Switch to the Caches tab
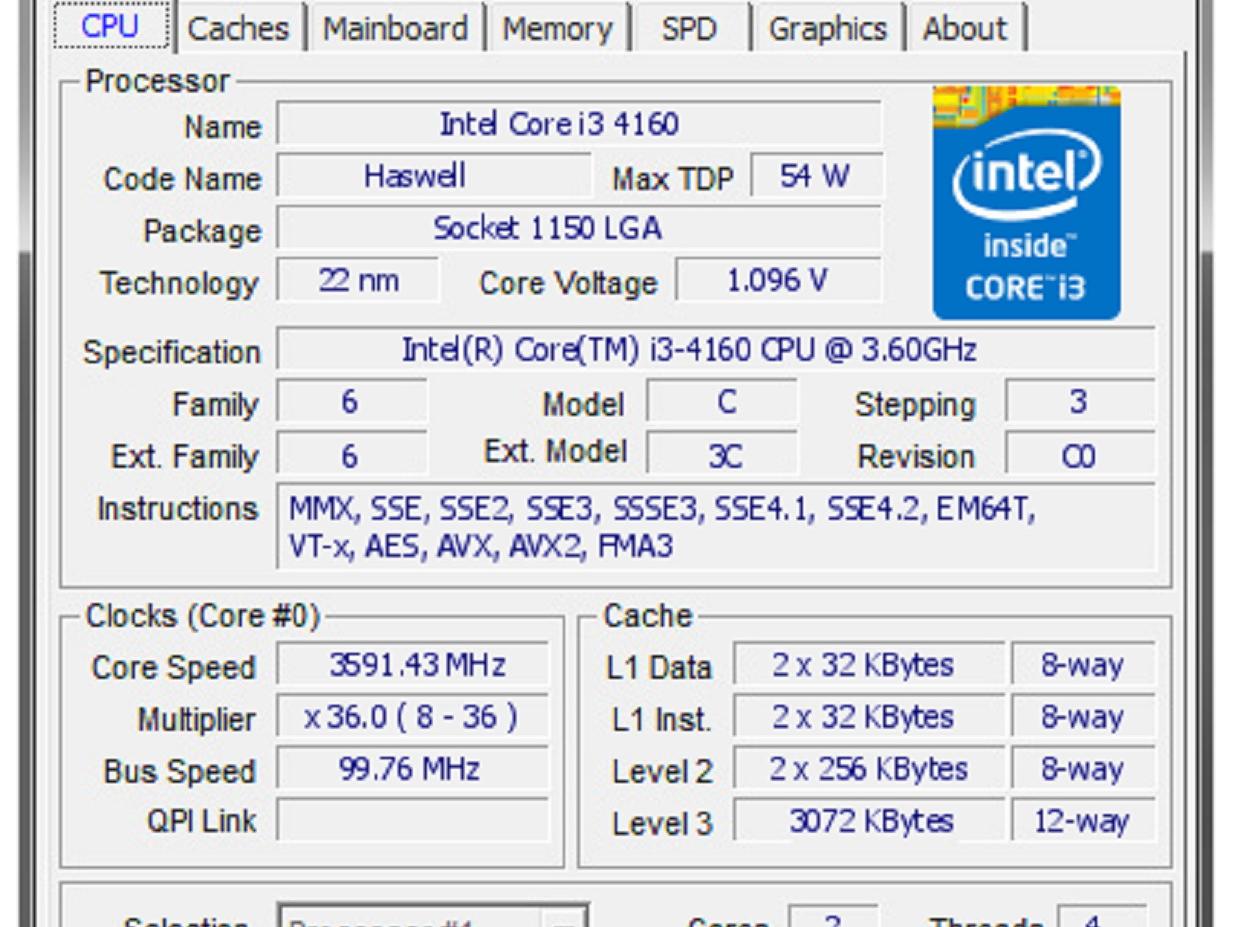This screenshot has width=1236, height=927. coord(237,29)
